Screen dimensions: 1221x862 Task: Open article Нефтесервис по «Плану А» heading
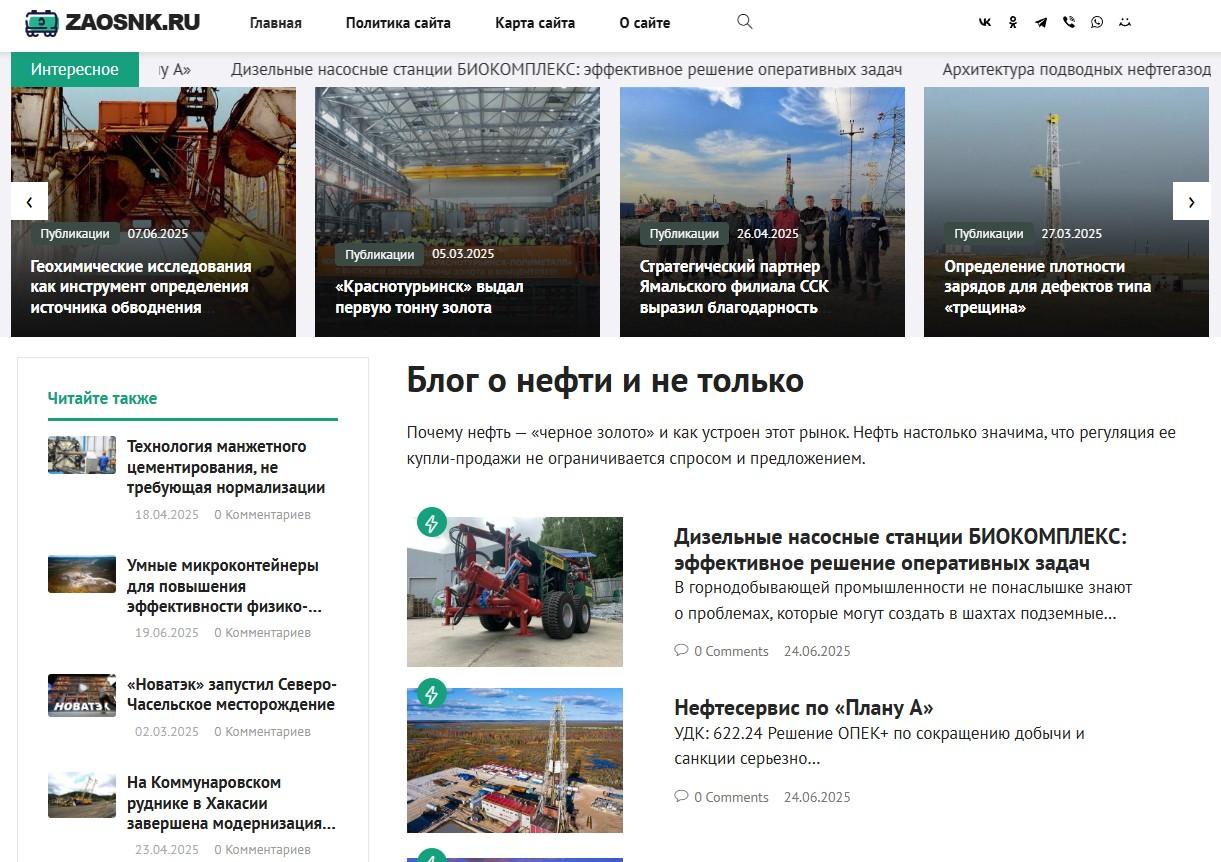804,708
